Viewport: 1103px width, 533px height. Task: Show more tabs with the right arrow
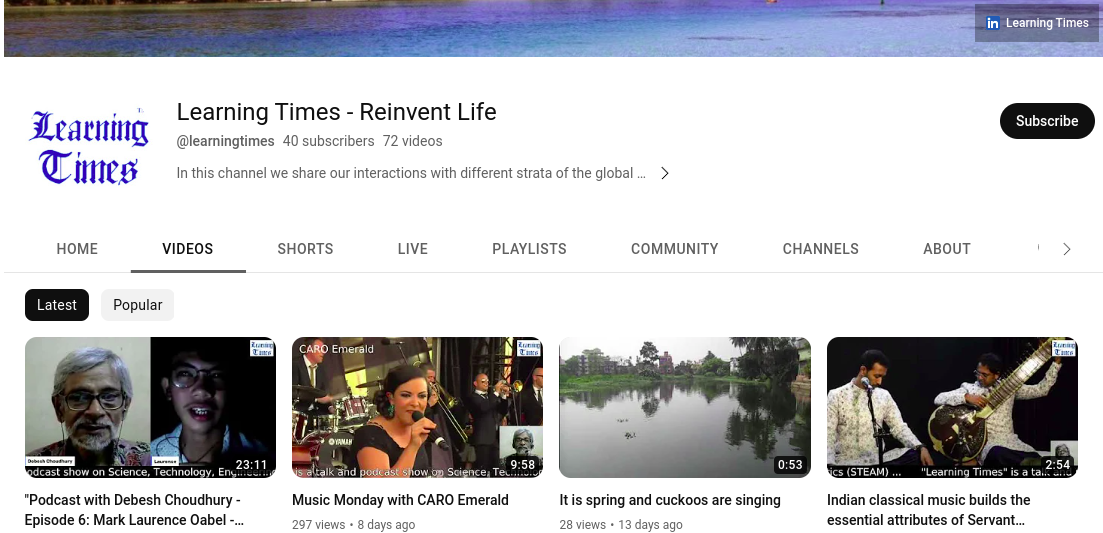[1066, 249]
